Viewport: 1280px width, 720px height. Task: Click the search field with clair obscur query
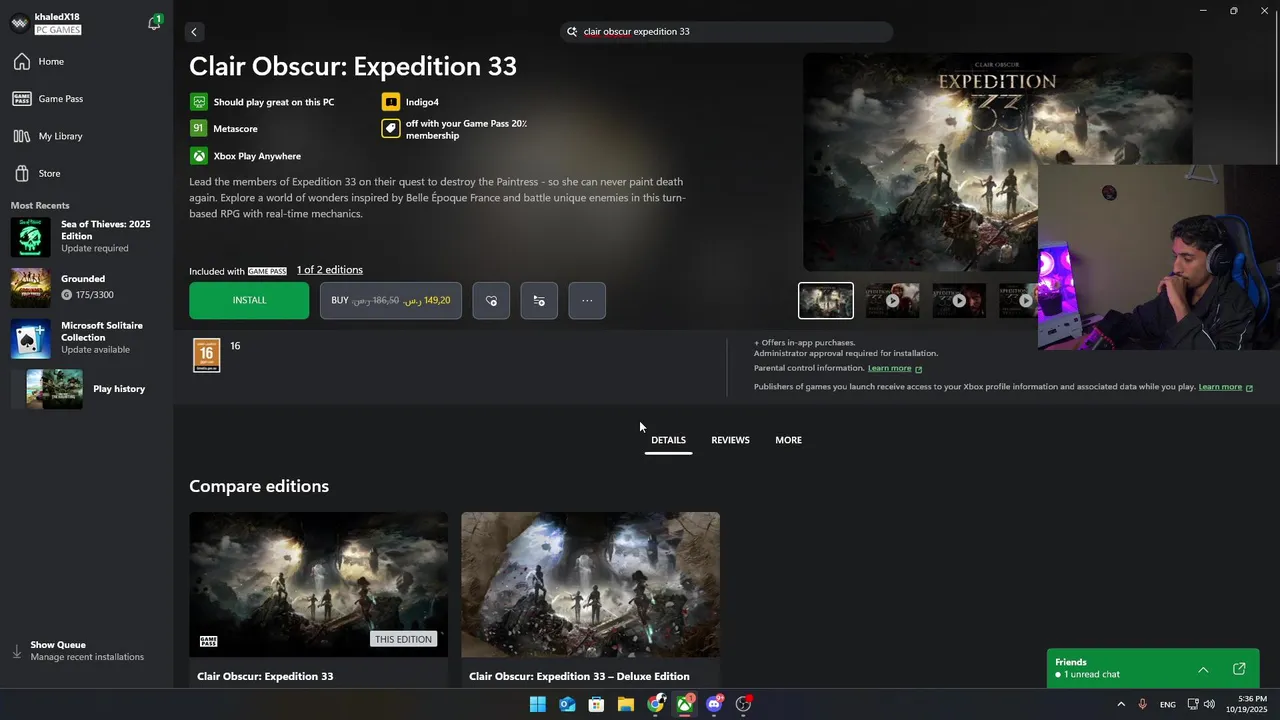click(x=726, y=32)
